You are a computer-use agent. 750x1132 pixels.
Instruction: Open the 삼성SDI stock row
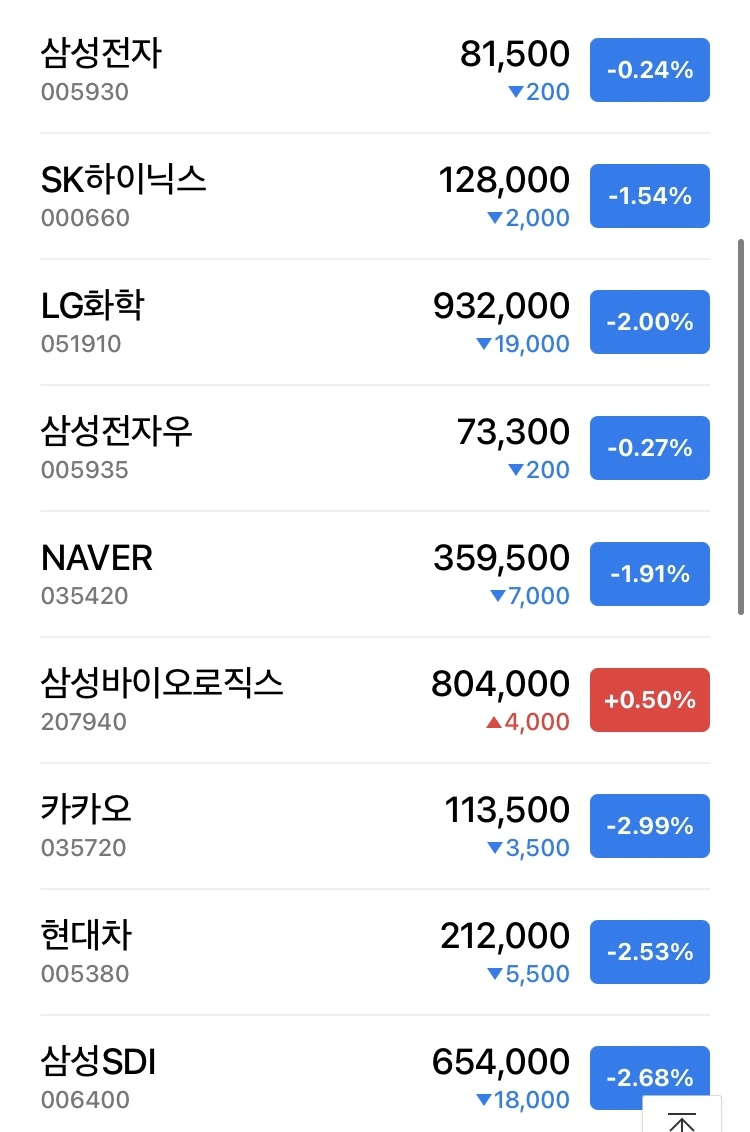click(375, 1074)
